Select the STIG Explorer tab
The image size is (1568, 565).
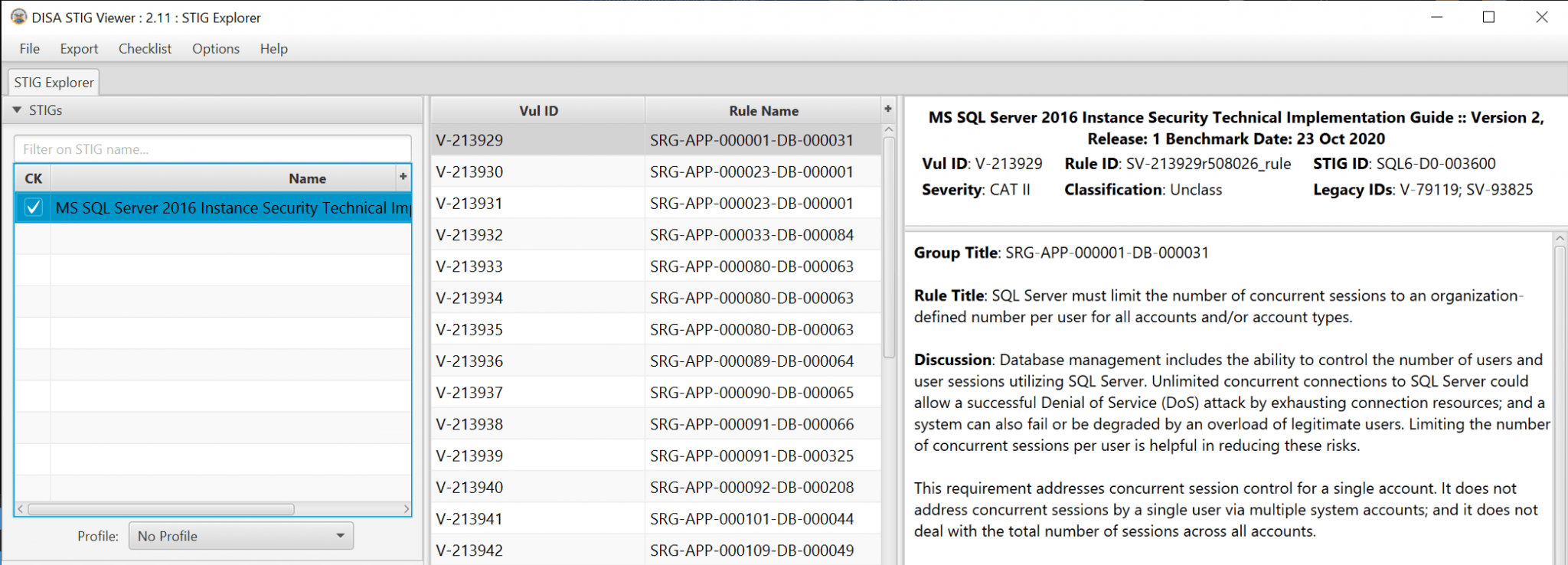[54, 83]
